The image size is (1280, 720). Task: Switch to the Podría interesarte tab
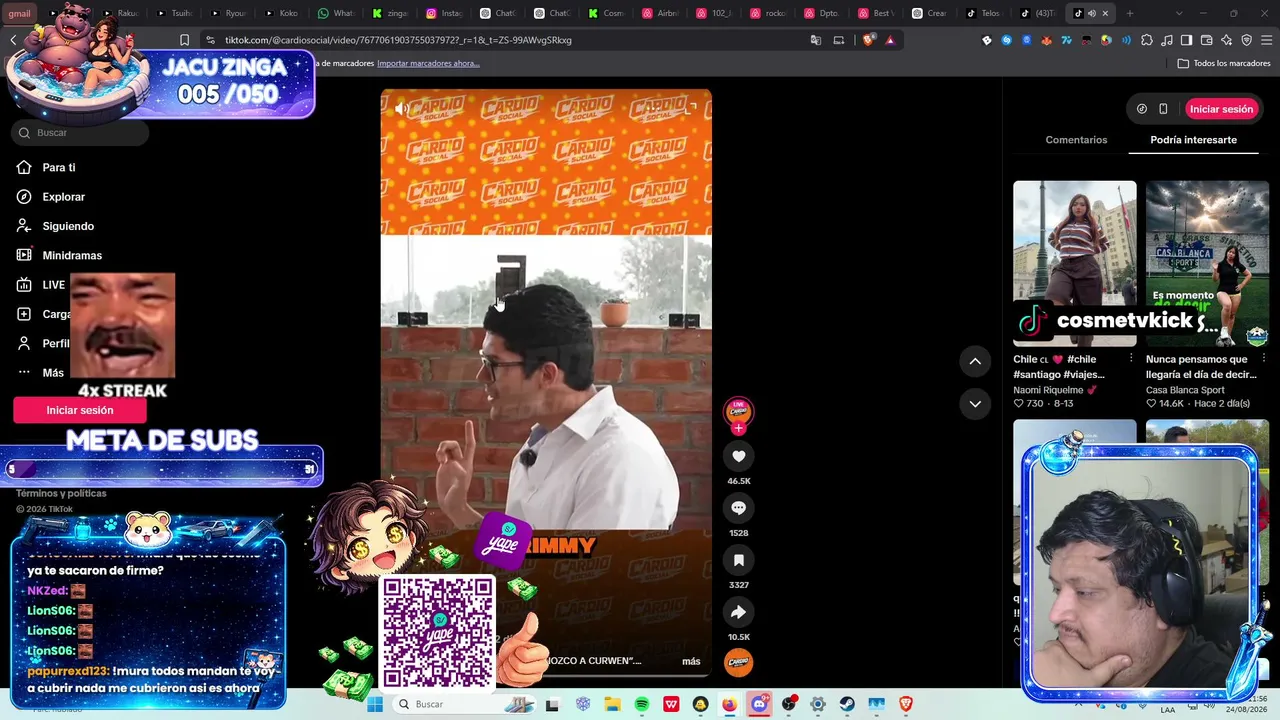[x=1193, y=140]
